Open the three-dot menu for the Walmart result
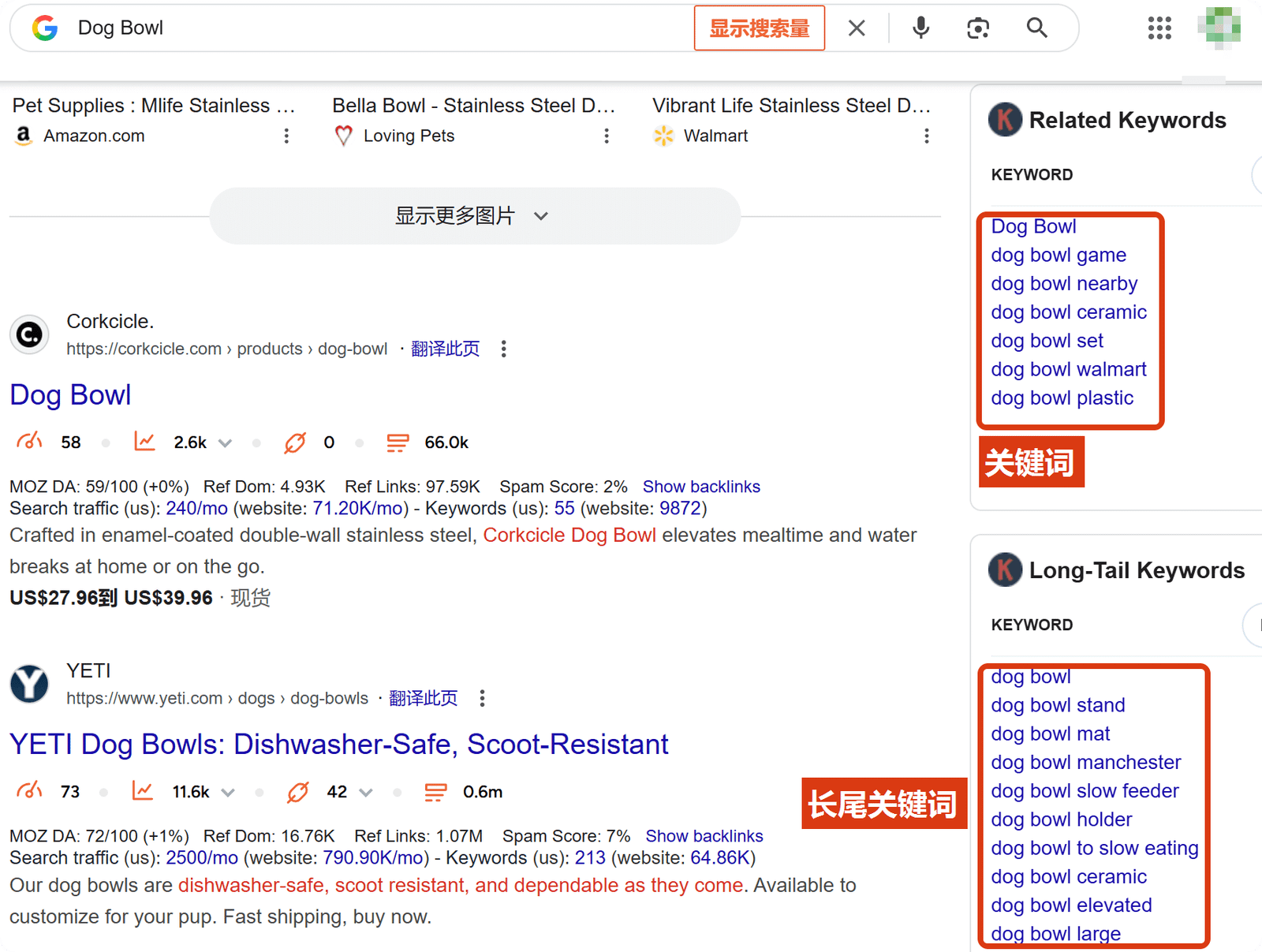 click(x=927, y=136)
